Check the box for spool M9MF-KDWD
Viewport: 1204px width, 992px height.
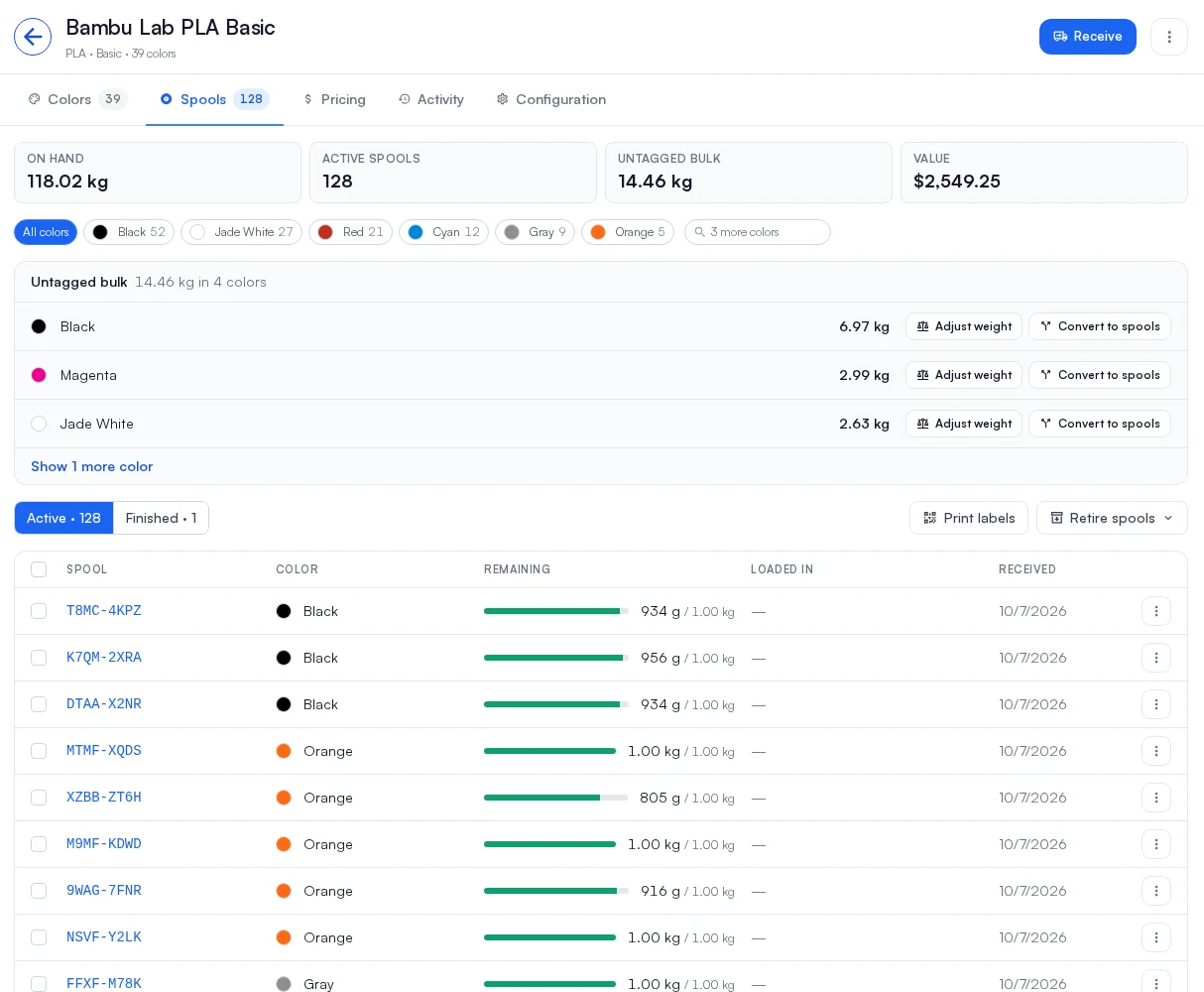click(39, 844)
